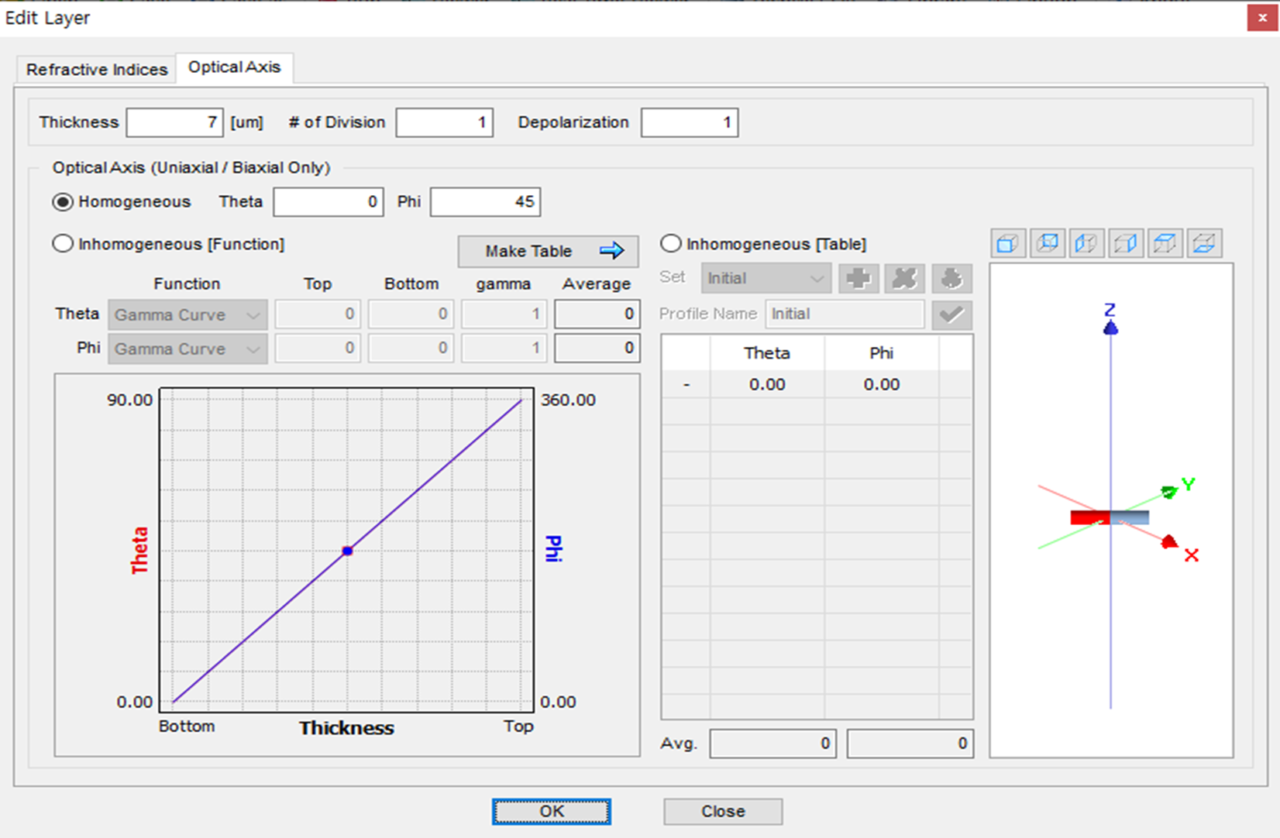Screen dimensions: 1280x838
Task: Open the Set Initial dropdown
Action: [767, 278]
